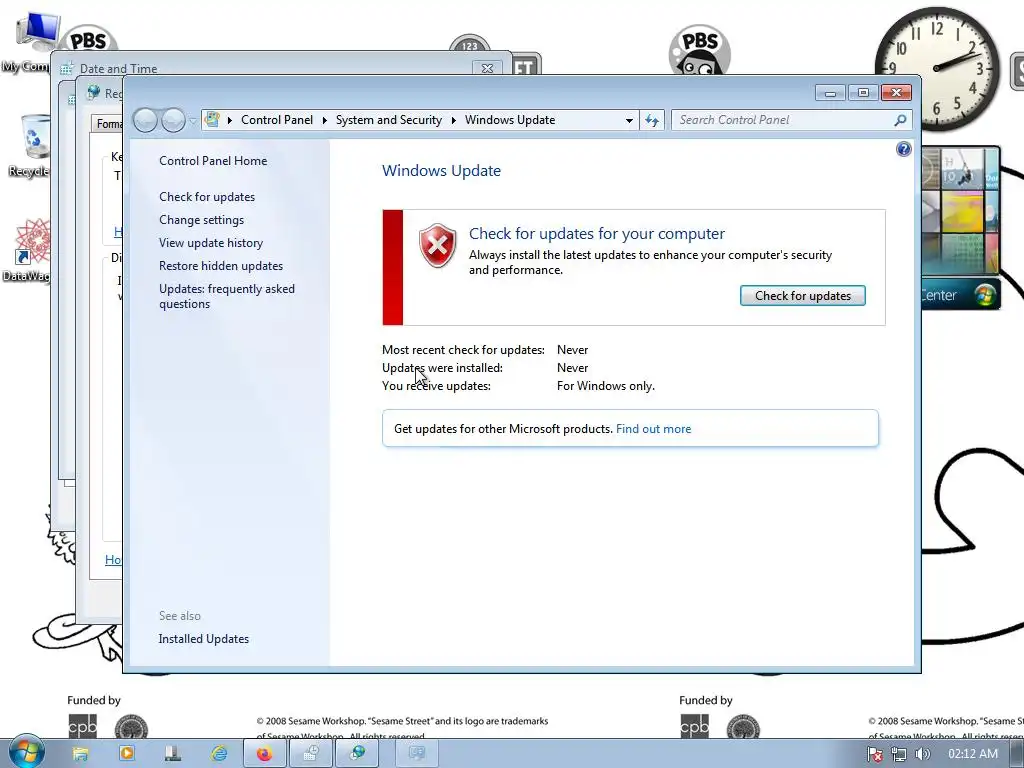1024x768 pixels.
Task: Open Updates: frequently asked questions
Action: (227, 296)
